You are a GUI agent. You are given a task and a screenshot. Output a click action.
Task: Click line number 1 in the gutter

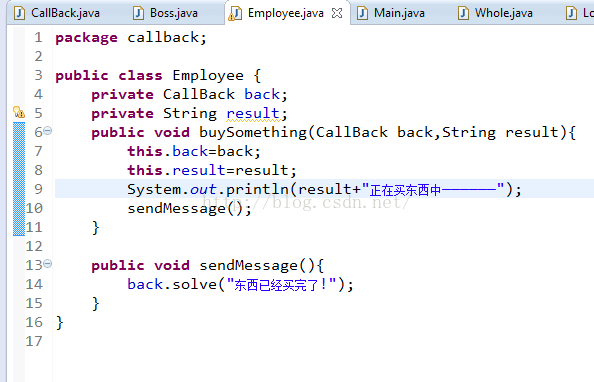point(38,38)
